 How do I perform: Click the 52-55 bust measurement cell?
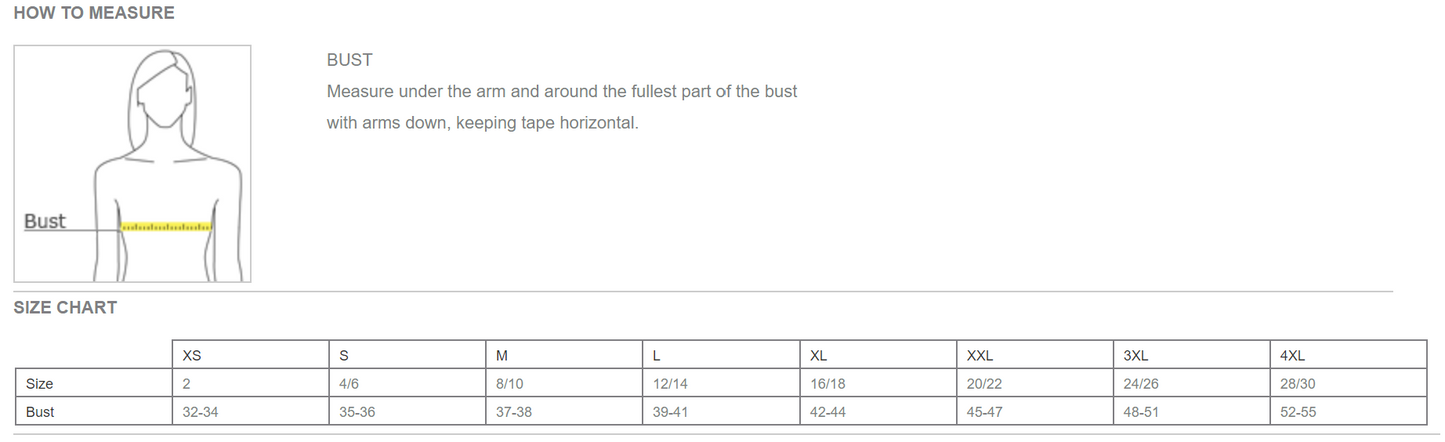tap(1298, 412)
